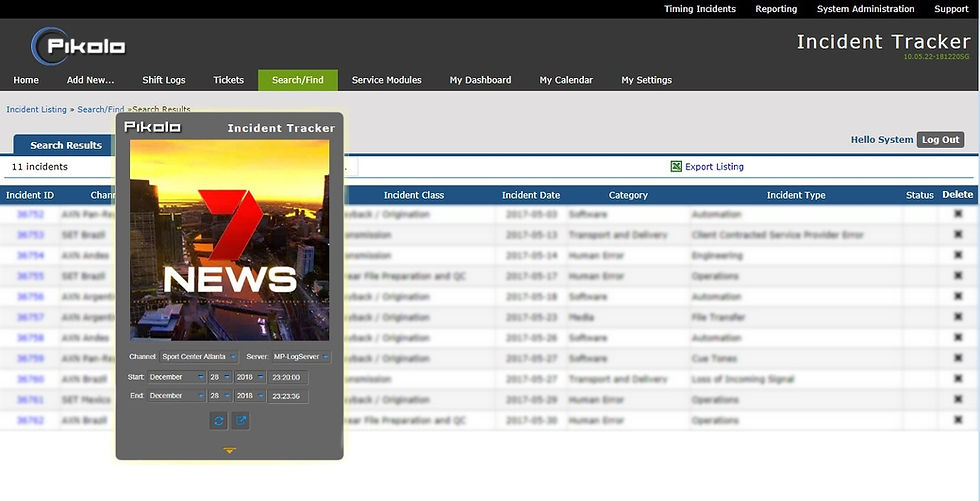Image resolution: width=980 pixels, height=501 pixels.
Task: Delete the File Transfer incident dated 2017-05-23
Action: click(x=958, y=317)
